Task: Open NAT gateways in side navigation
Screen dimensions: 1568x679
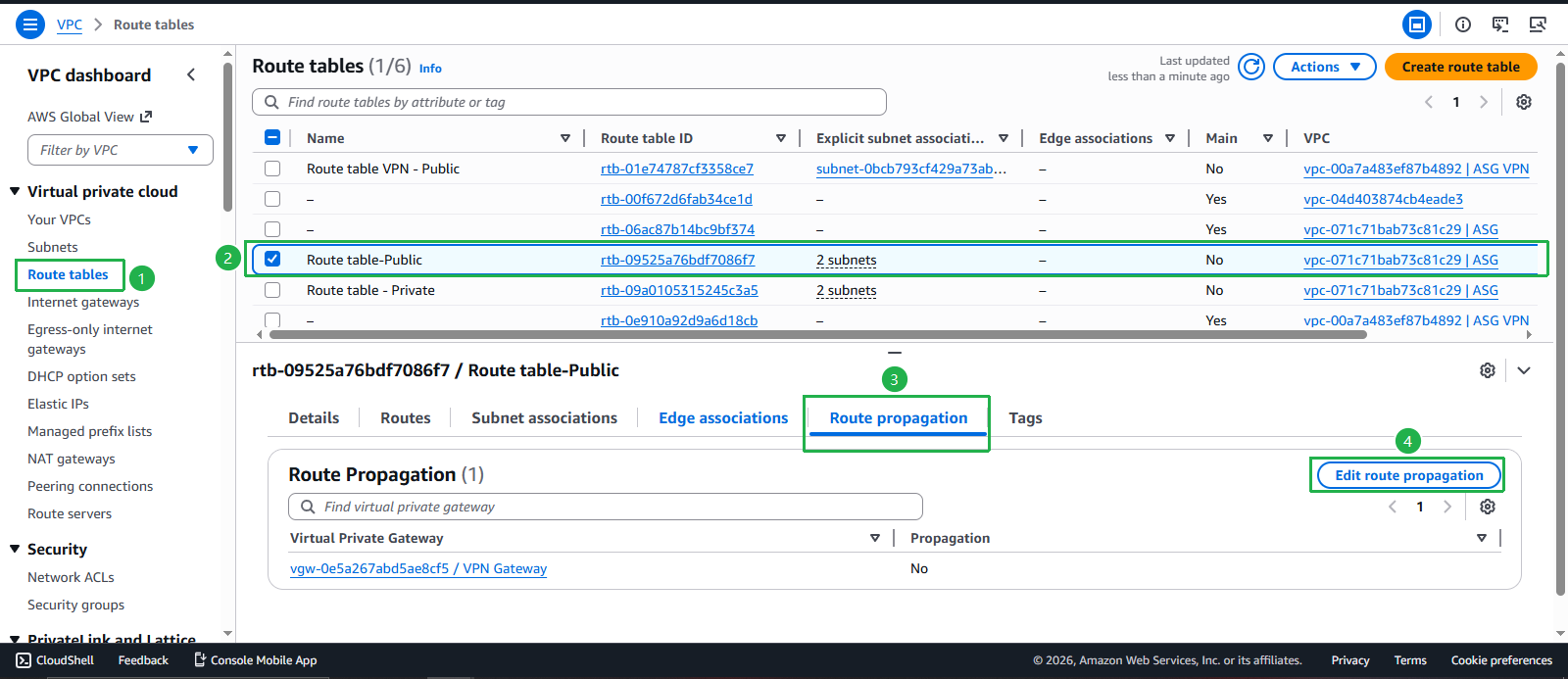Action: click(x=72, y=459)
